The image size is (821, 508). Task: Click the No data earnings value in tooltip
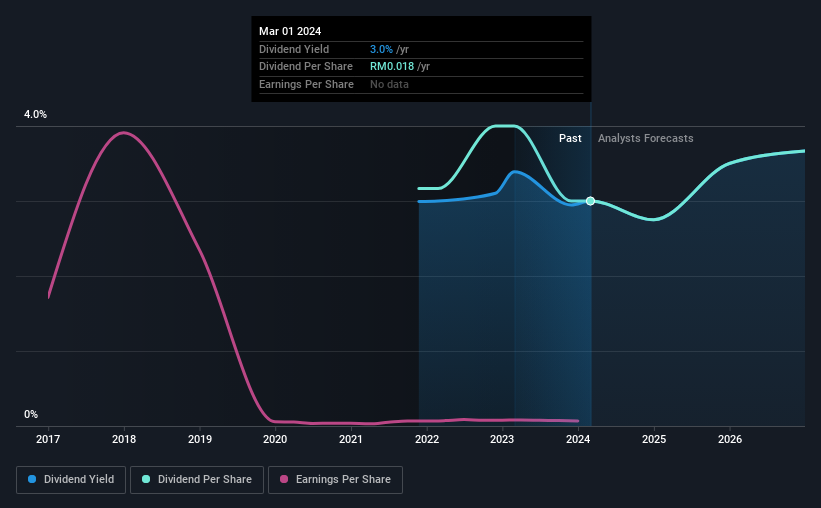389,84
